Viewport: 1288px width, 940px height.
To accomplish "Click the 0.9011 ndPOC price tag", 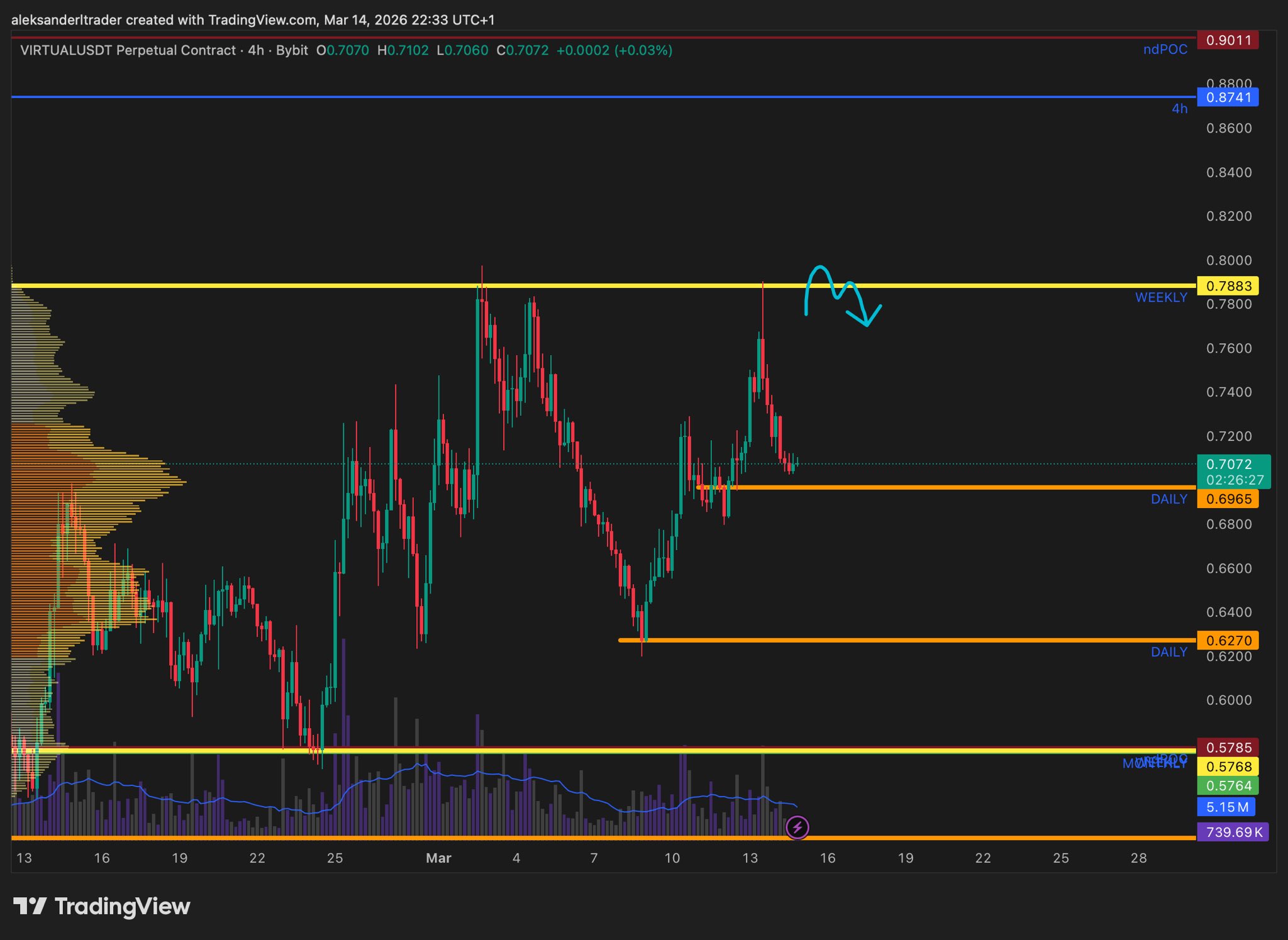I will pyautogui.click(x=1228, y=40).
